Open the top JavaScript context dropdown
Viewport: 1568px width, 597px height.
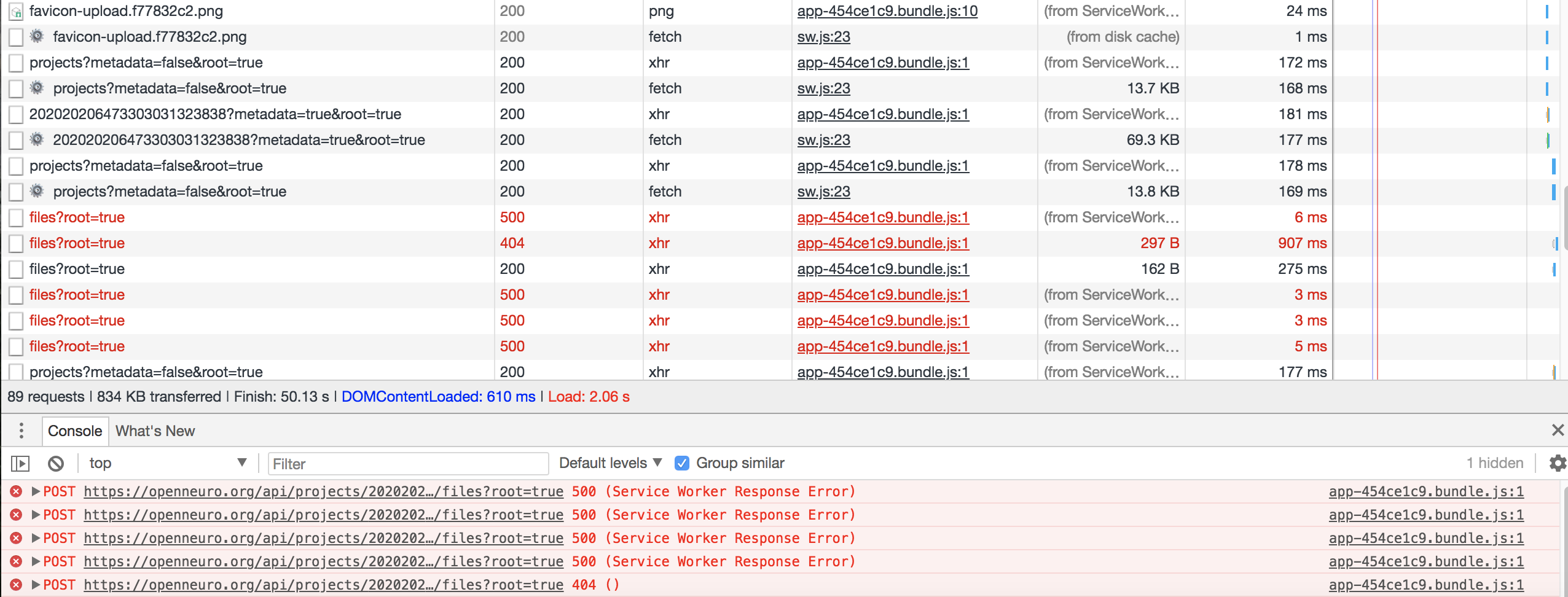(167, 463)
